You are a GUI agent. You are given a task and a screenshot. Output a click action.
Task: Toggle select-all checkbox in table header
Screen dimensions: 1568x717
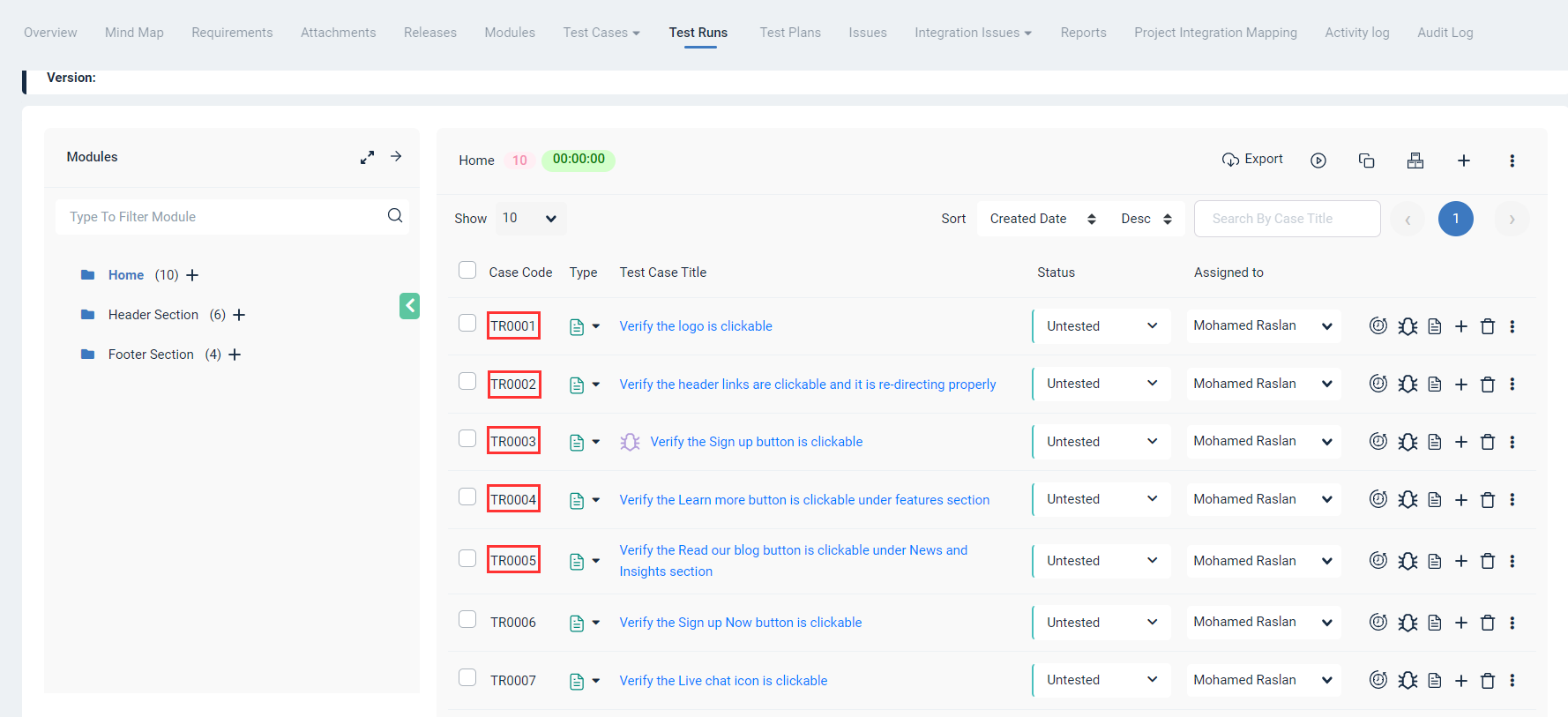467,270
